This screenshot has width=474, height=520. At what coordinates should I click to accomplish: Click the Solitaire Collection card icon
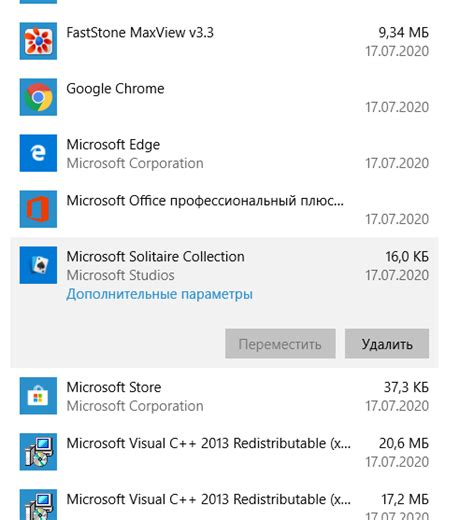(38, 265)
